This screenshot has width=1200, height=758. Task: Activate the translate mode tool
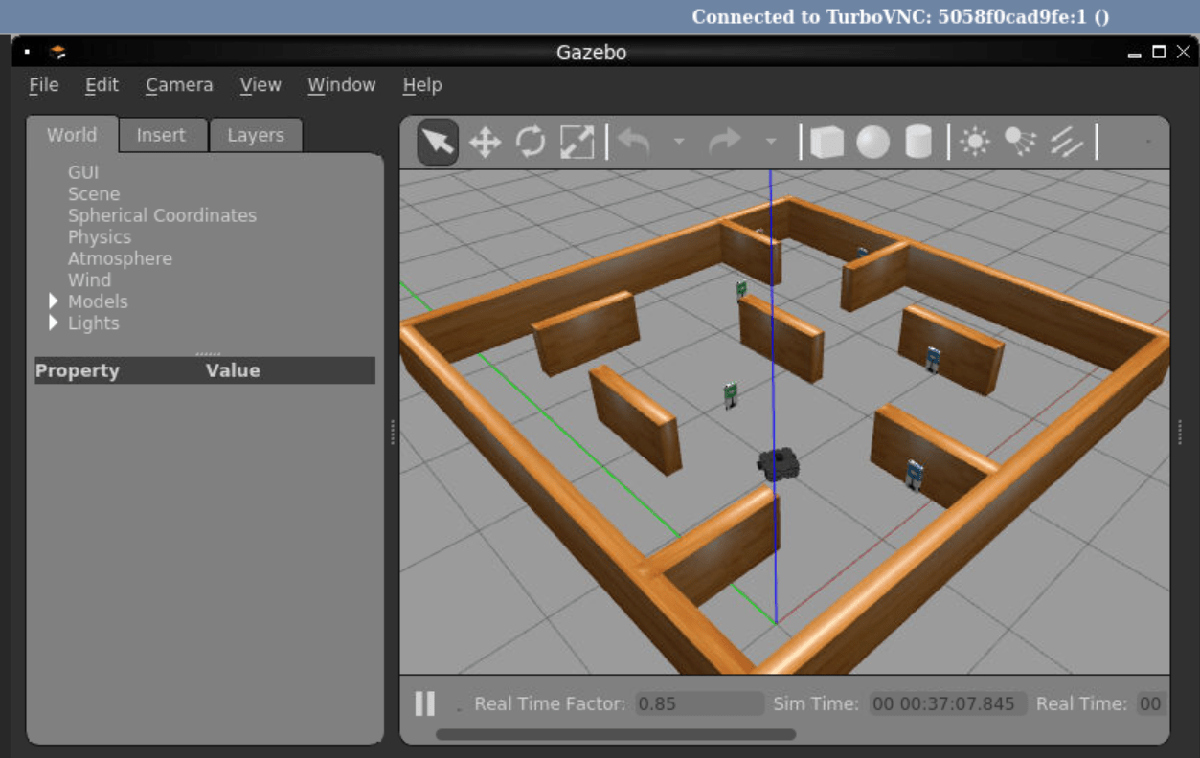pyautogui.click(x=485, y=142)
